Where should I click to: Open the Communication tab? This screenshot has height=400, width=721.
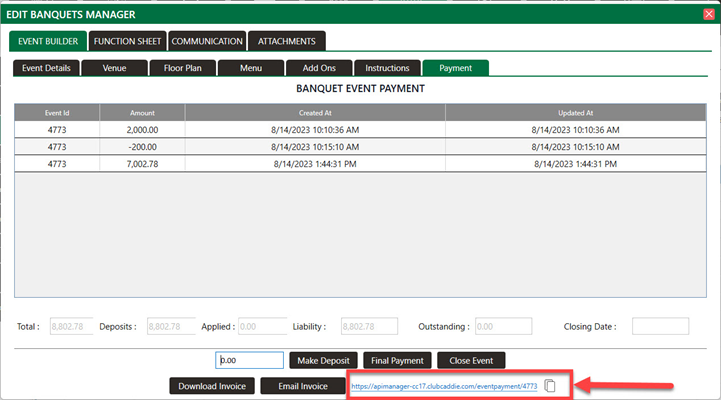207,41
